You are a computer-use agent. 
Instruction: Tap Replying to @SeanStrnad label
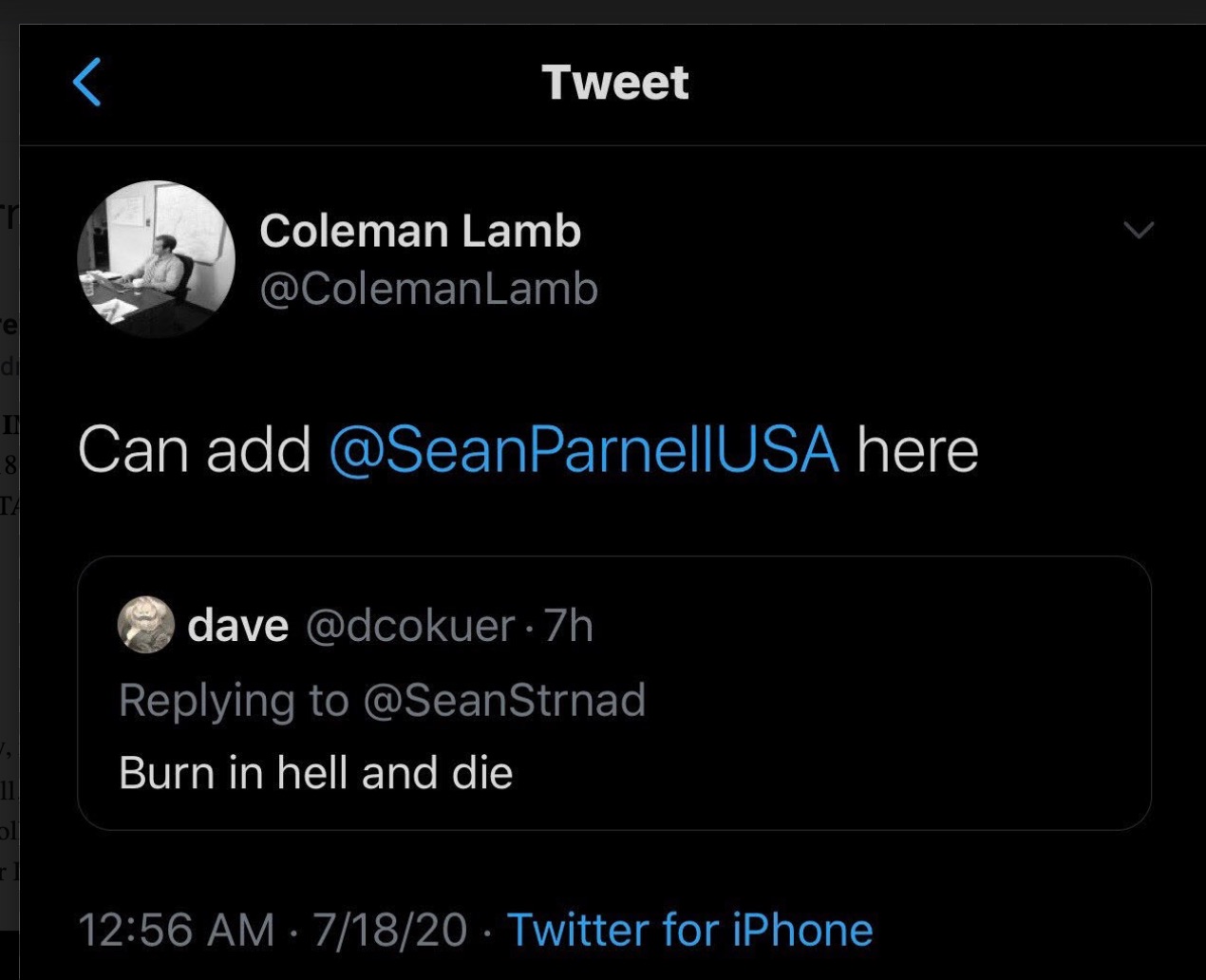point(382,700)
